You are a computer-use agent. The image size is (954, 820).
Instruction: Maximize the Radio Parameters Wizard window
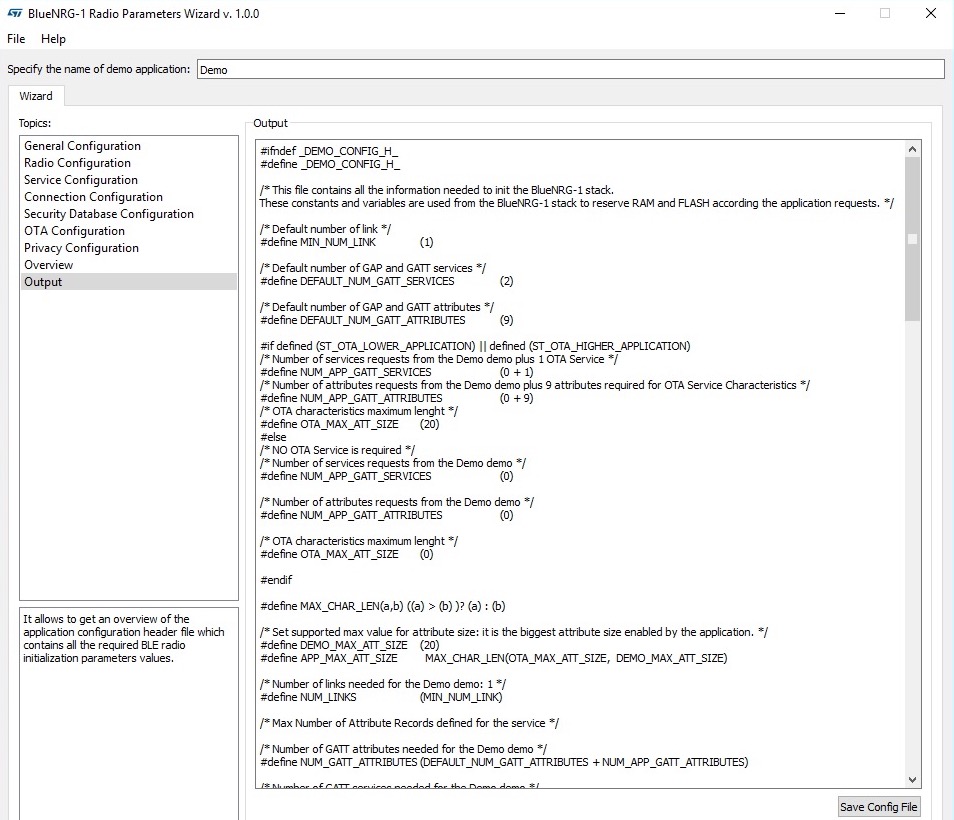click(x=884, y=14)
